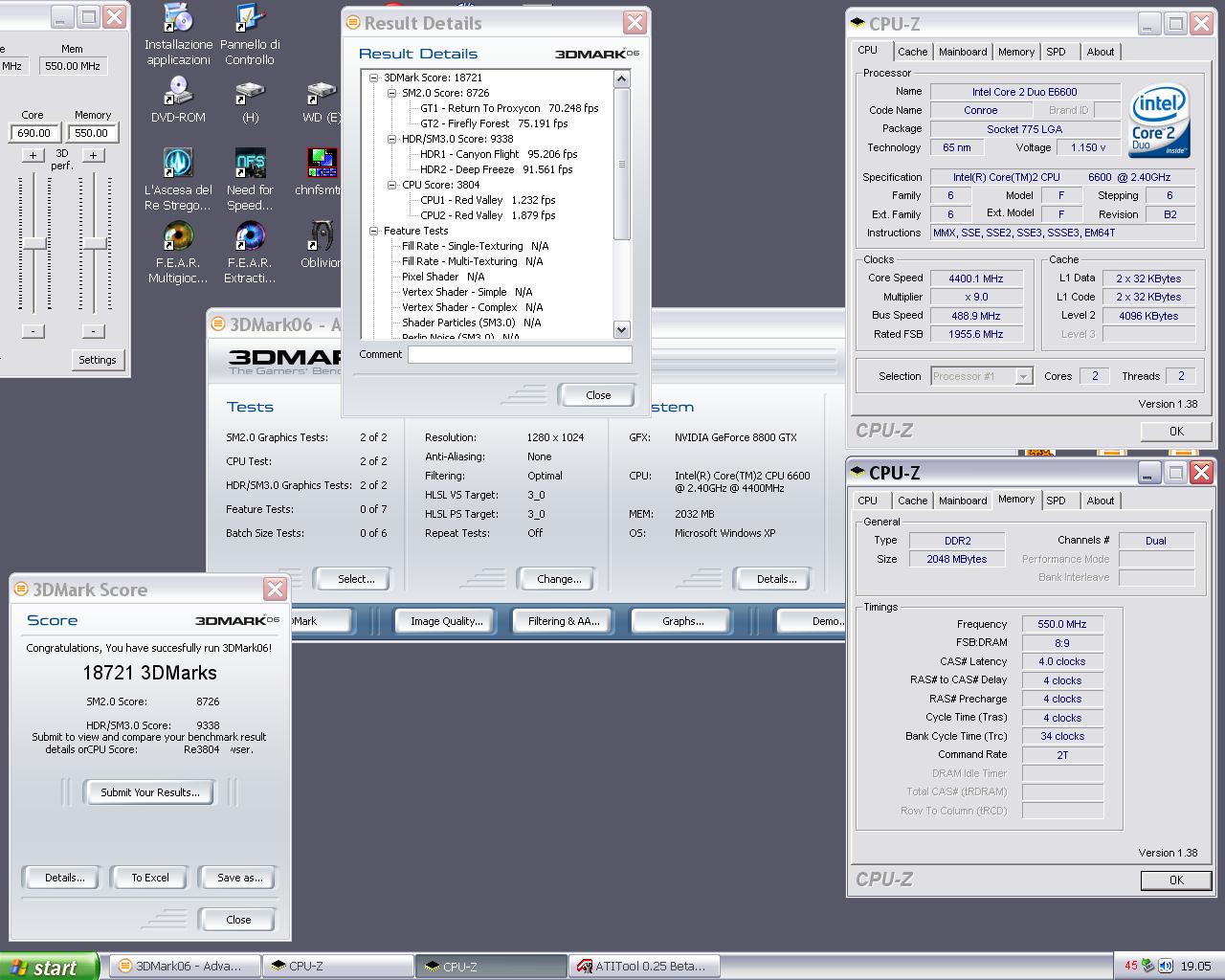
Task: Open Cache tab in upper CPU-Z window
Action: 912,52
